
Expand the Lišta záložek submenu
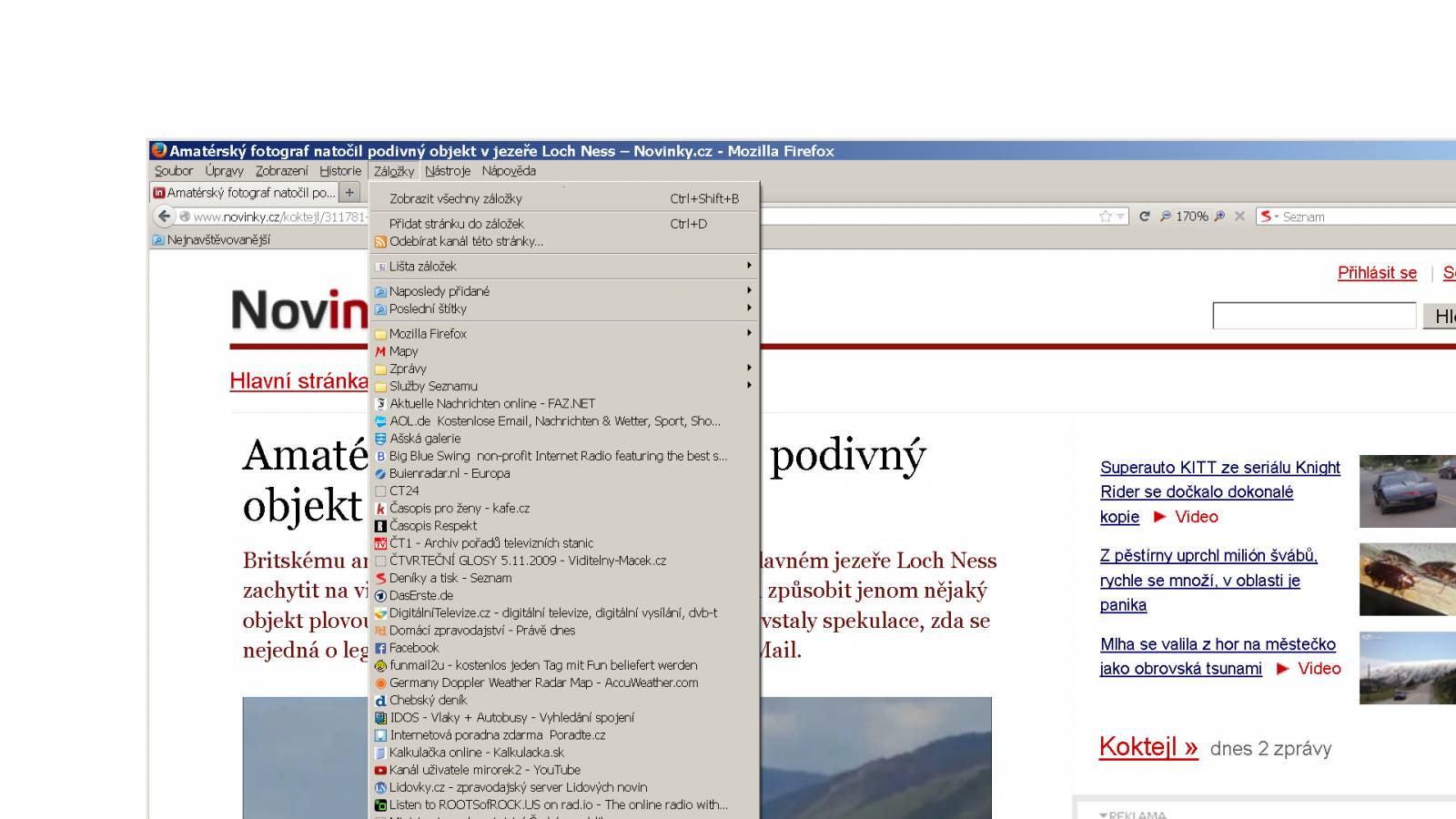click(564, 267)
